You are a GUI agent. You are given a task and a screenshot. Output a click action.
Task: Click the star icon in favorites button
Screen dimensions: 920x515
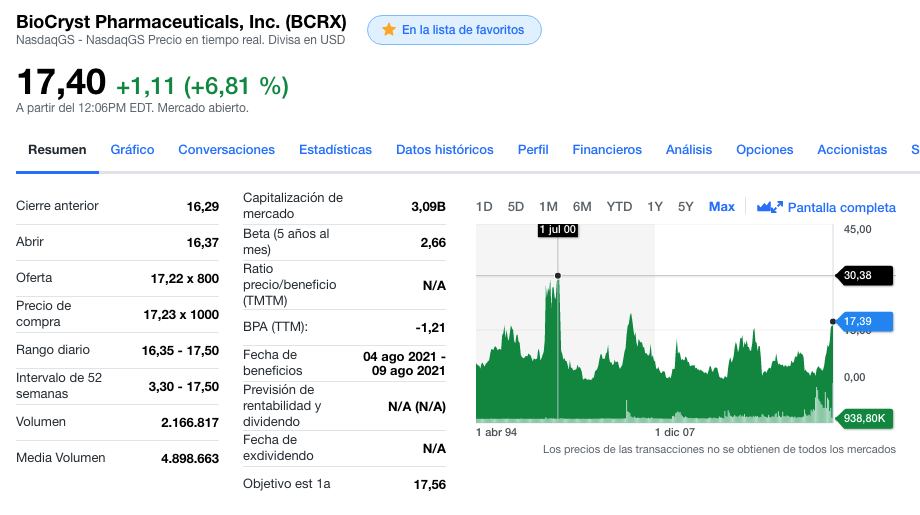[388, 29]
